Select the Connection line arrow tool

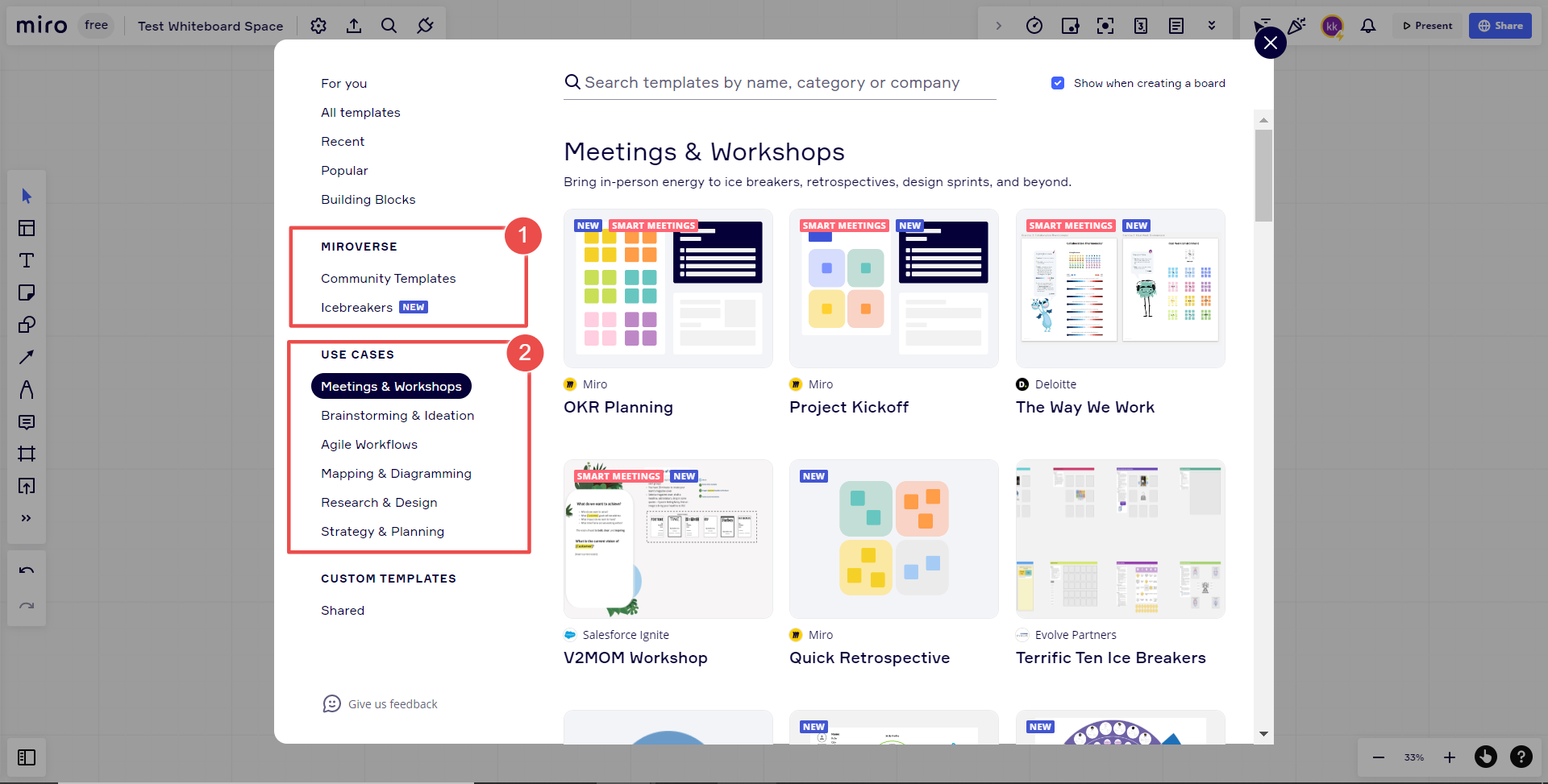[27, 357]
